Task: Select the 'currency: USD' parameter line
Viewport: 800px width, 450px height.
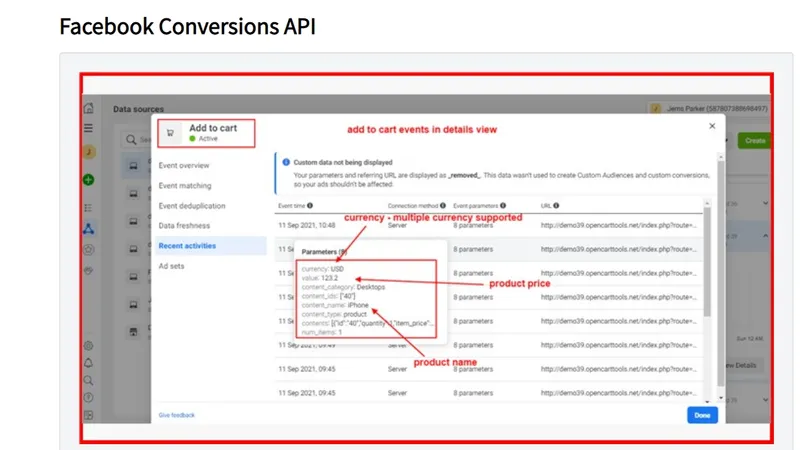Action: click(x=322, y=269)
